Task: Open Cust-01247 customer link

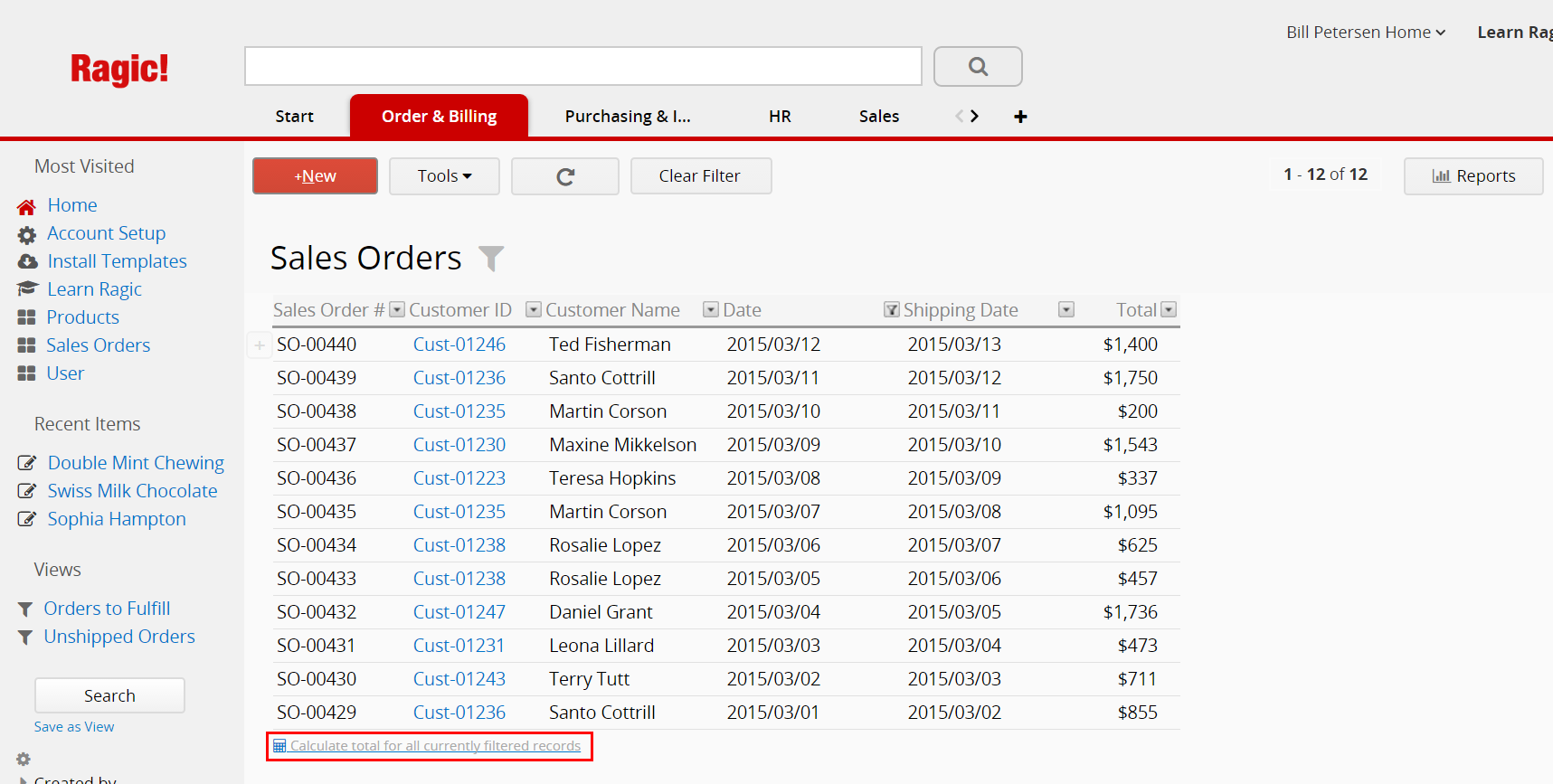Action: coord(459,612)
